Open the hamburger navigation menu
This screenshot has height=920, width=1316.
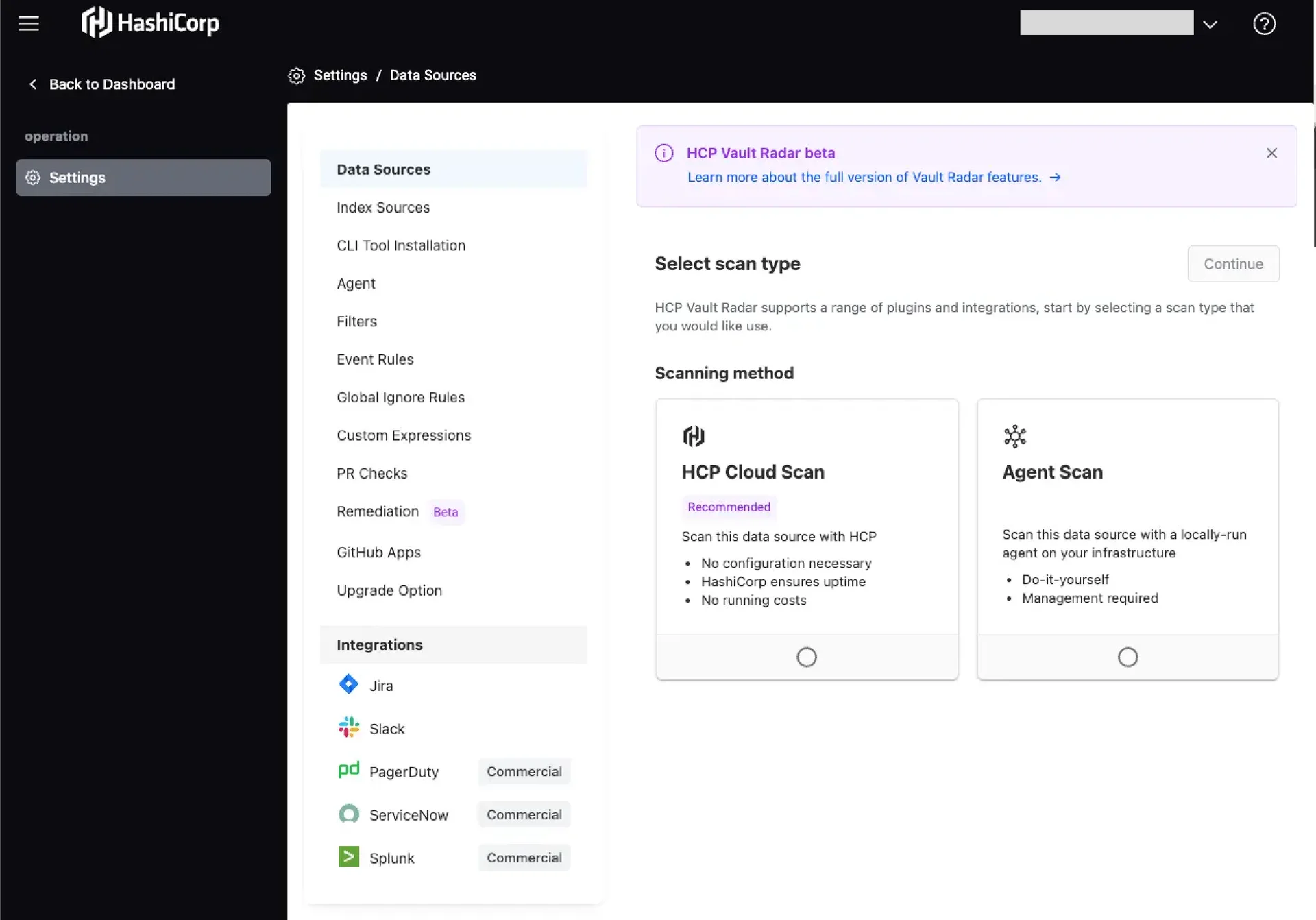pos(28,23)
